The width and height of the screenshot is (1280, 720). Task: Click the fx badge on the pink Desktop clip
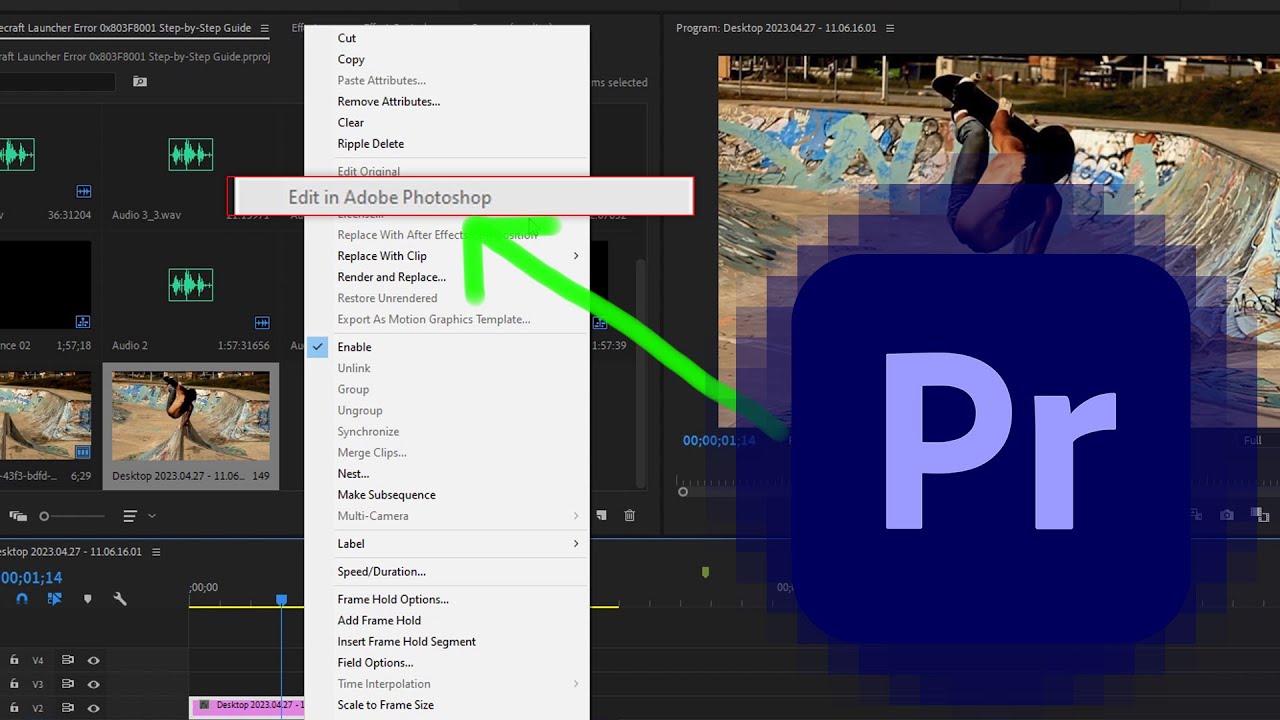[x=205, y=706]
